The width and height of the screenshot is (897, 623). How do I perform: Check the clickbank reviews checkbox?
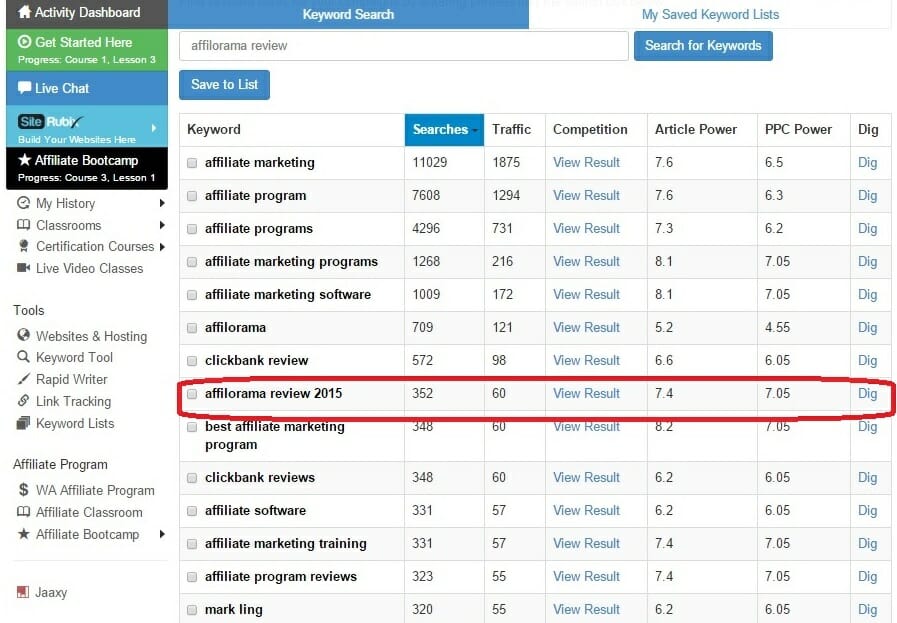192,478
